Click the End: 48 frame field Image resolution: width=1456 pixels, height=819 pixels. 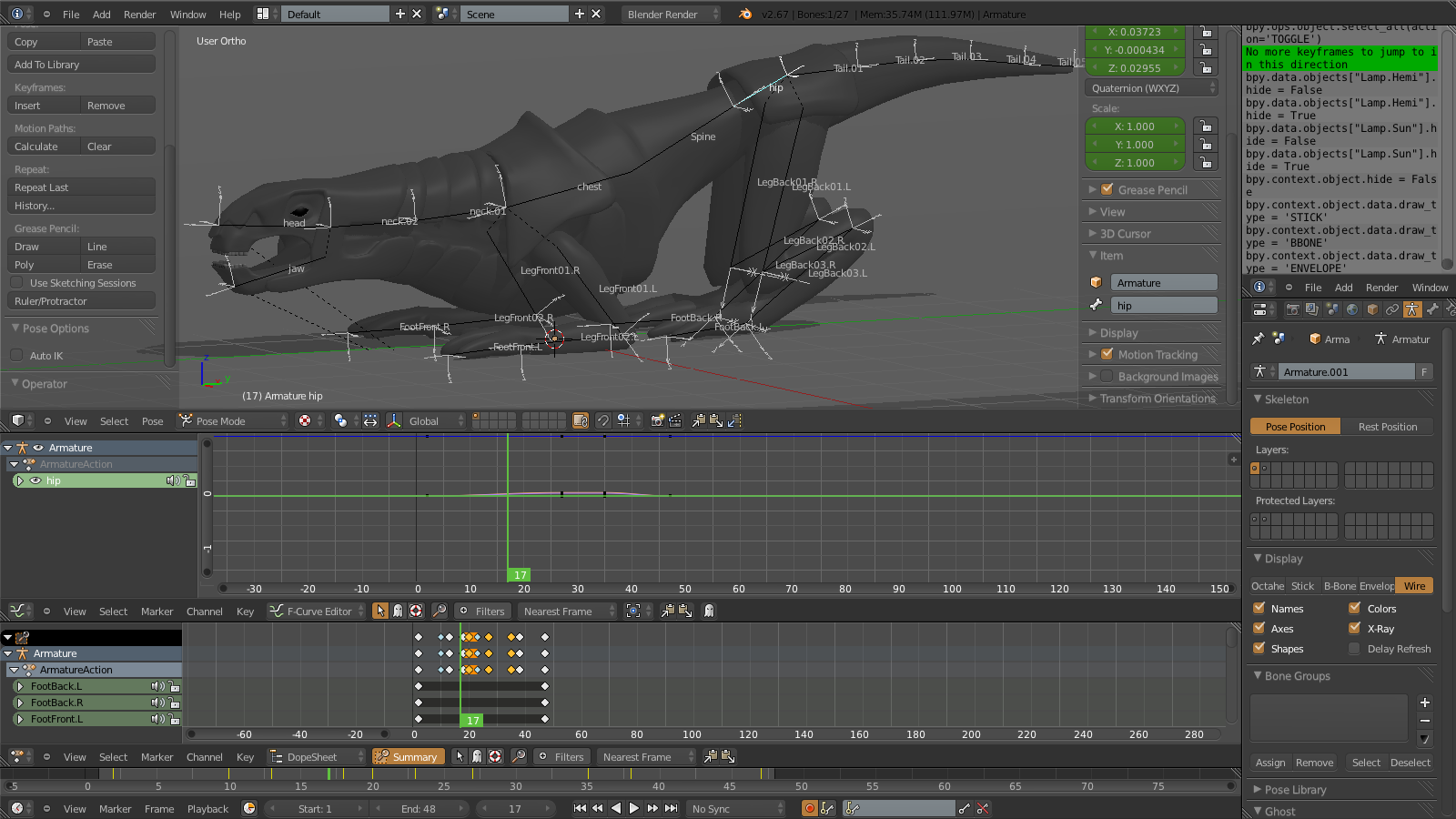point(419,809)
